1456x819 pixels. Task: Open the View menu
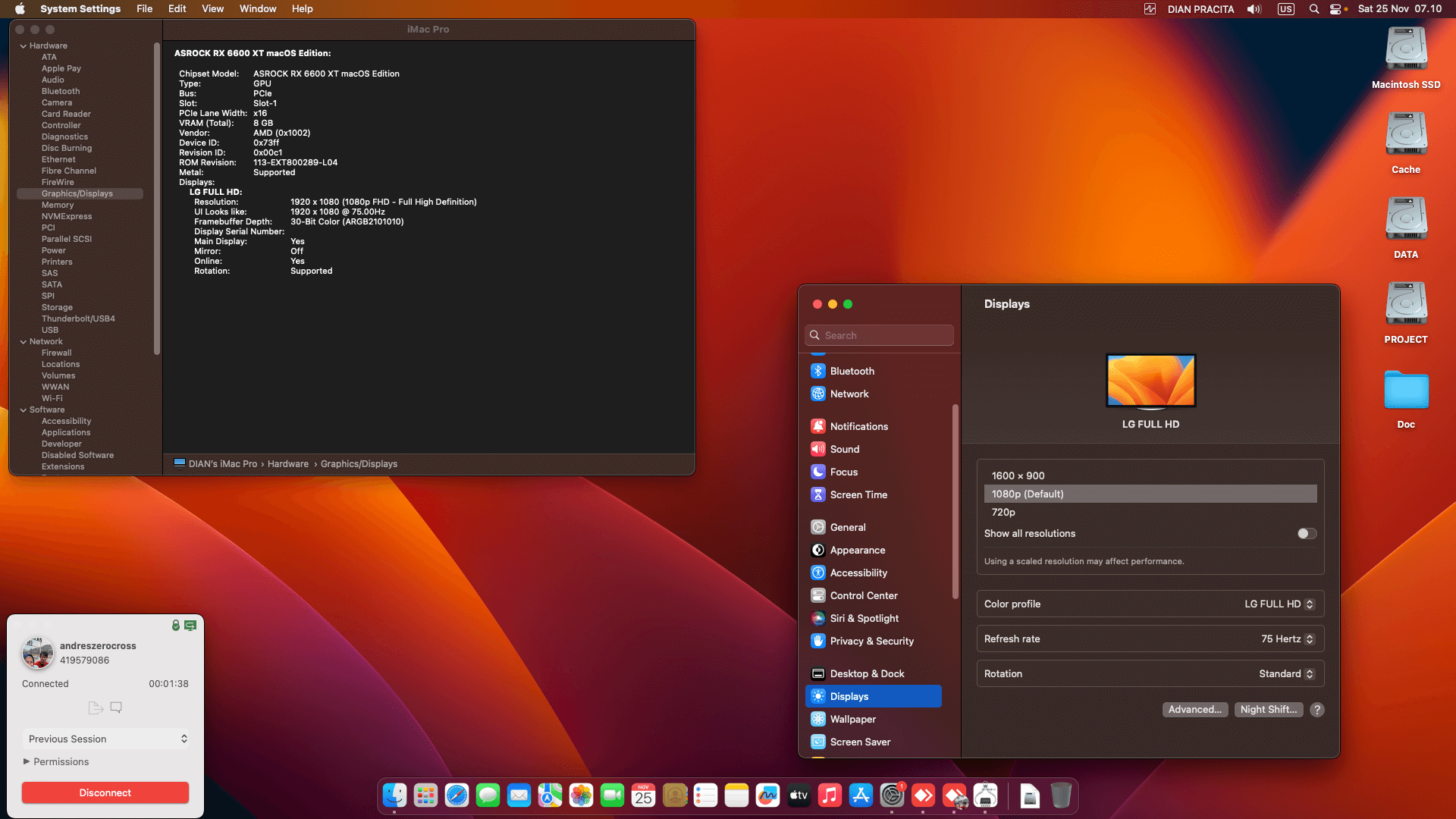tap(212, 9)
